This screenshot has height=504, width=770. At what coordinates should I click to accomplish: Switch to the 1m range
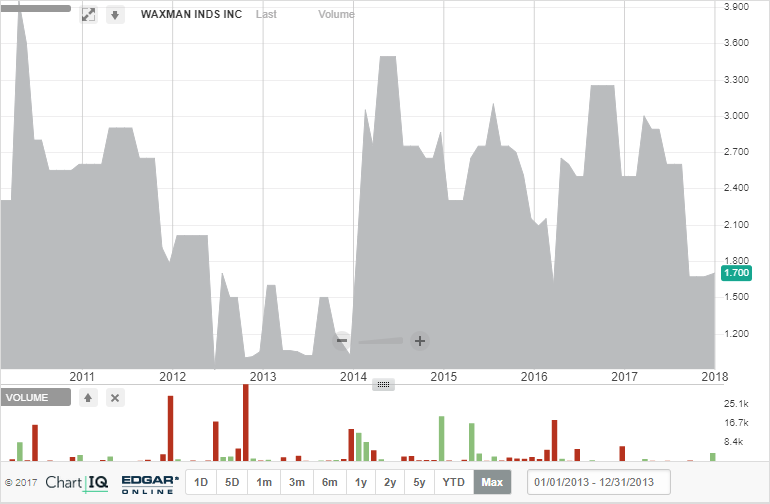264,482
